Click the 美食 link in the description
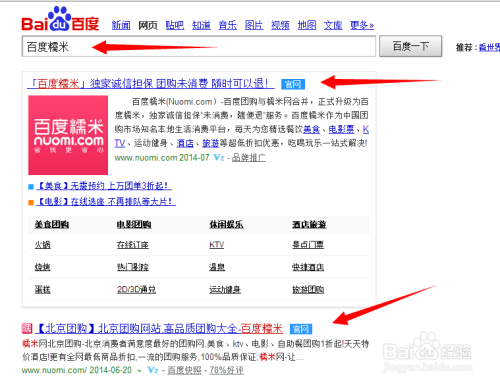The height and width of the screenshot is (385, 500). tap(311, 129)
